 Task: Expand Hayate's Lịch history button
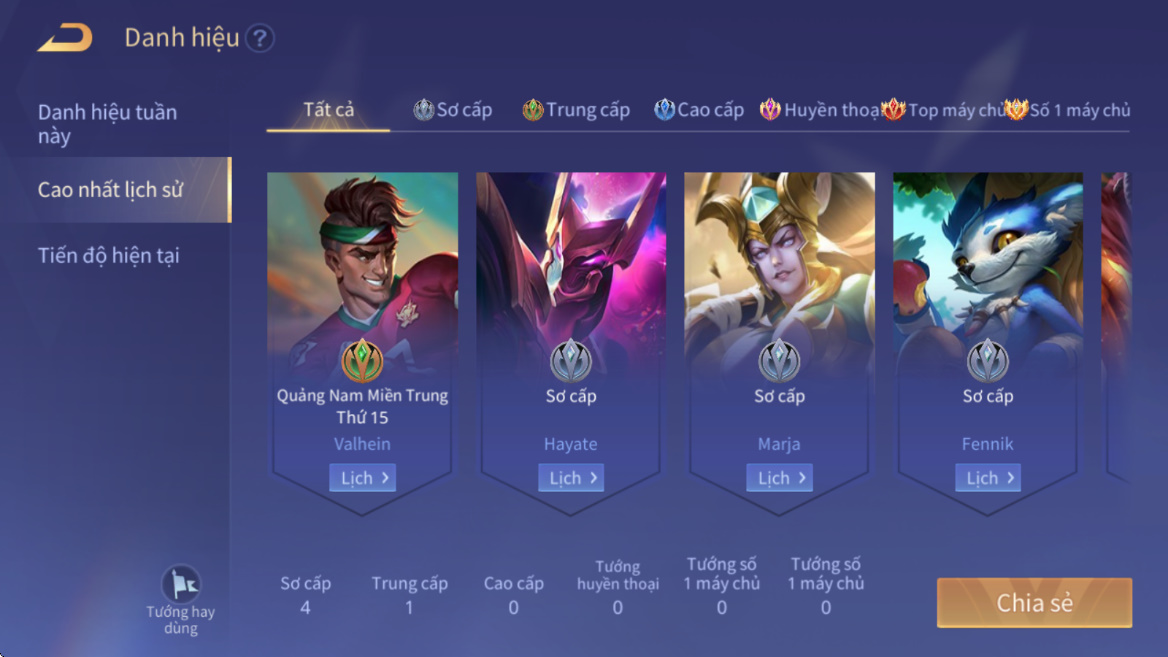tap(571, 478)
